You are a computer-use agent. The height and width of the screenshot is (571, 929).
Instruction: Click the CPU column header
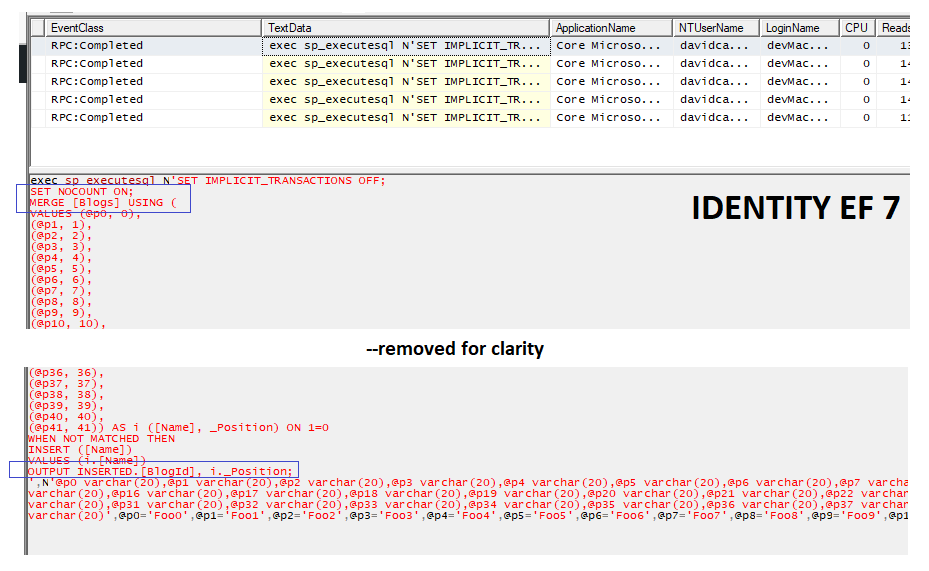click(857, 28)
